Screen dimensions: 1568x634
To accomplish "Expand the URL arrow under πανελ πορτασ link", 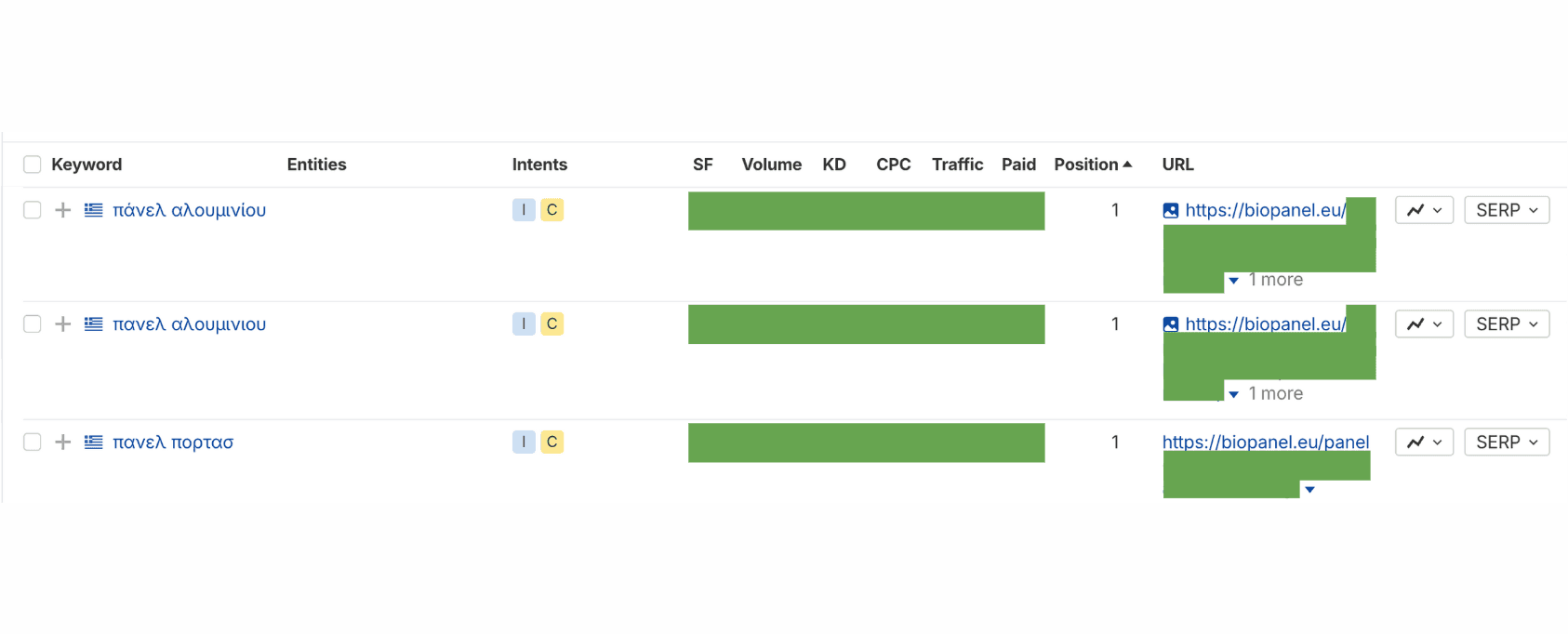I will [1309, 490].
